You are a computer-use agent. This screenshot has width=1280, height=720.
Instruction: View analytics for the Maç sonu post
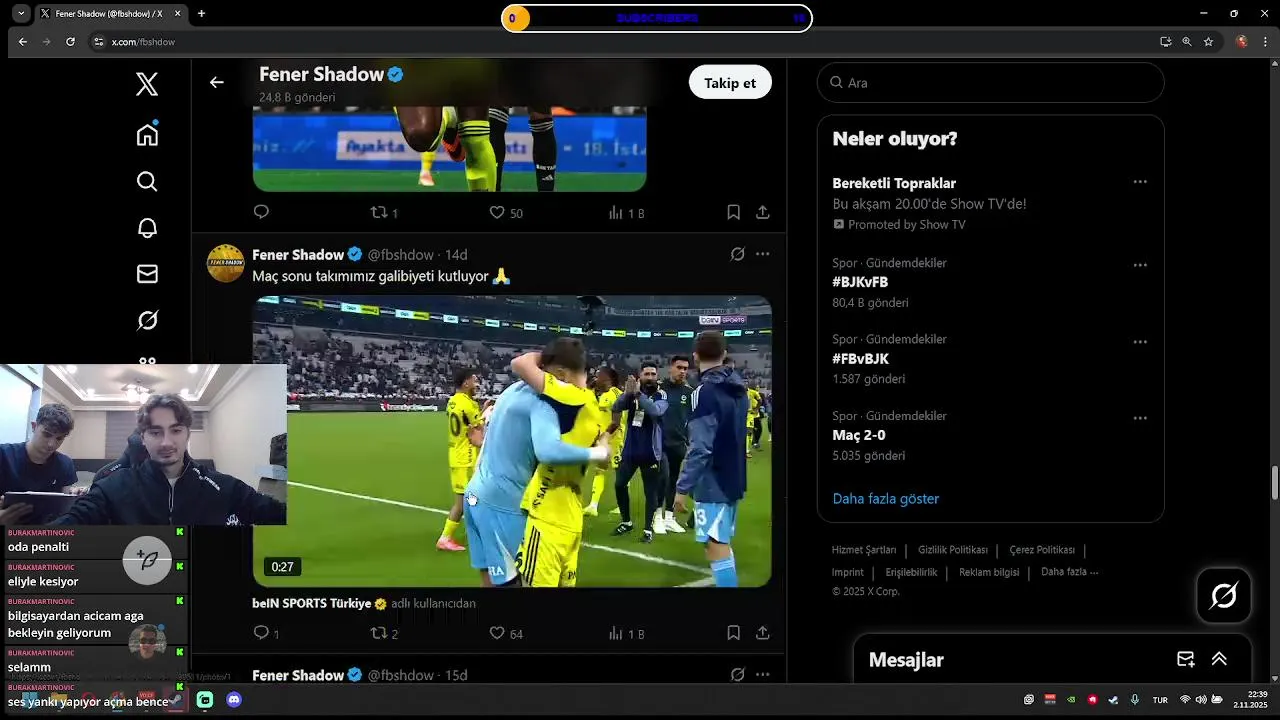point(626,633)
